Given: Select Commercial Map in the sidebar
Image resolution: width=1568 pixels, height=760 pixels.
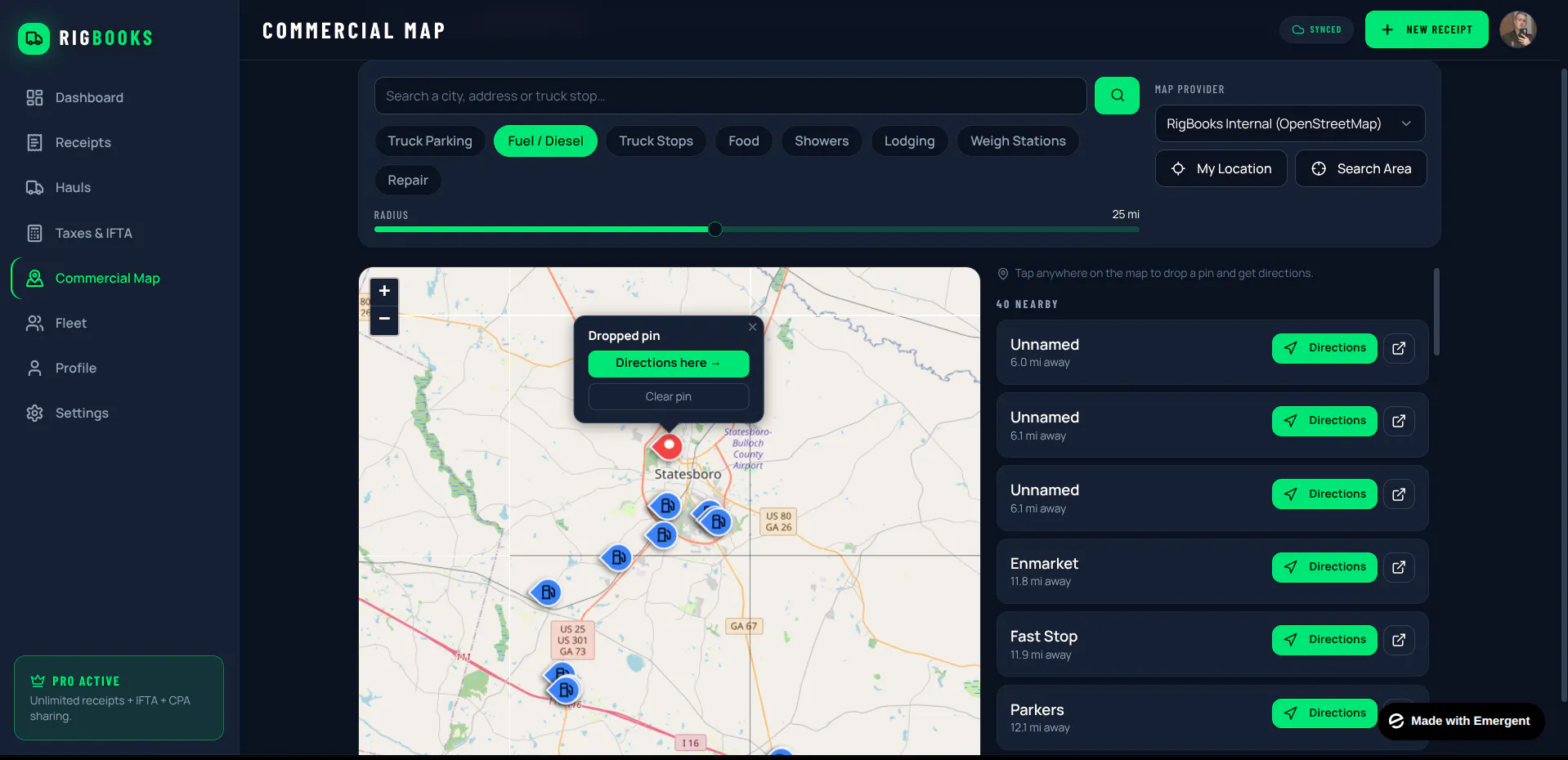Looking at the screenshot, I should click(107, 278).
